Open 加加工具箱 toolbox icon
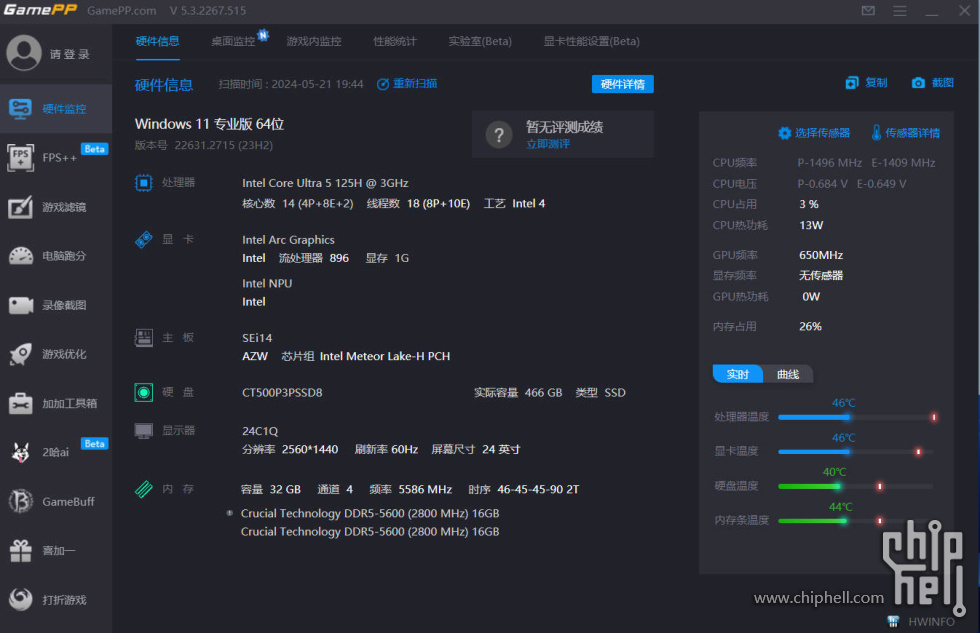Image resolution: width=980 pixels, height=633 pixels. tap(21, 403)
